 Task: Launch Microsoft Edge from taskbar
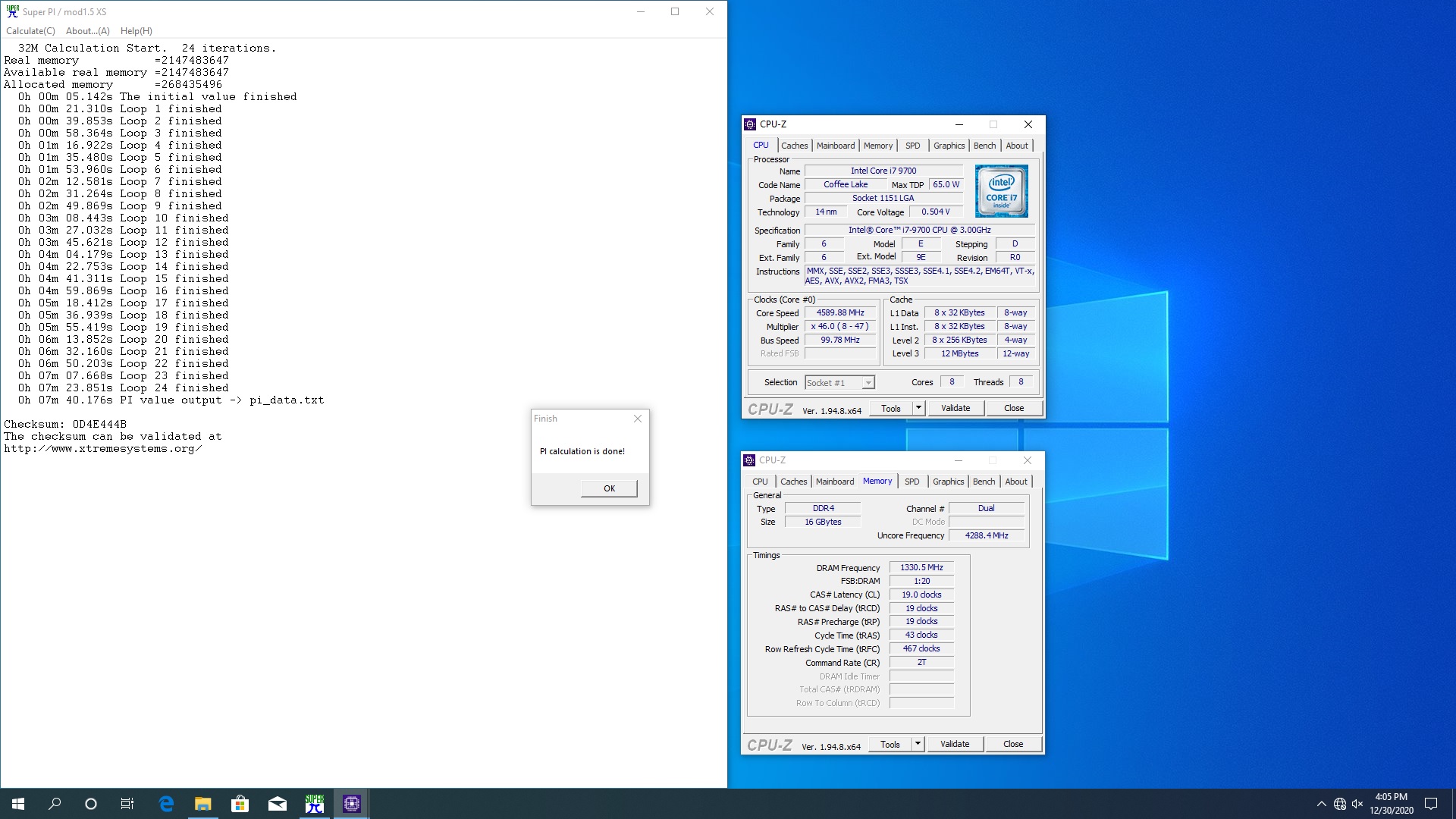pos(166,804)
